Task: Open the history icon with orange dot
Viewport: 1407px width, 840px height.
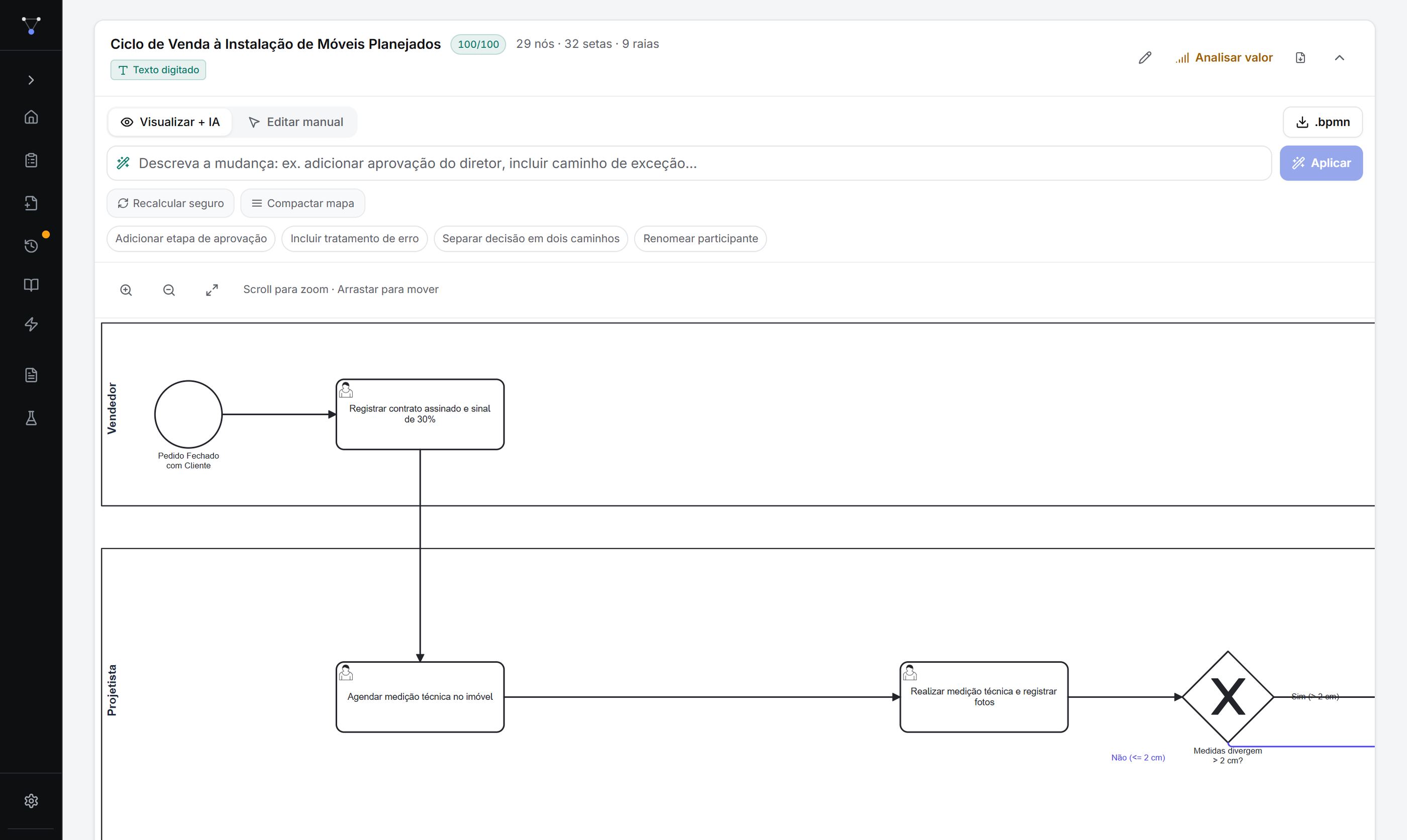Action: click(31, 246)
